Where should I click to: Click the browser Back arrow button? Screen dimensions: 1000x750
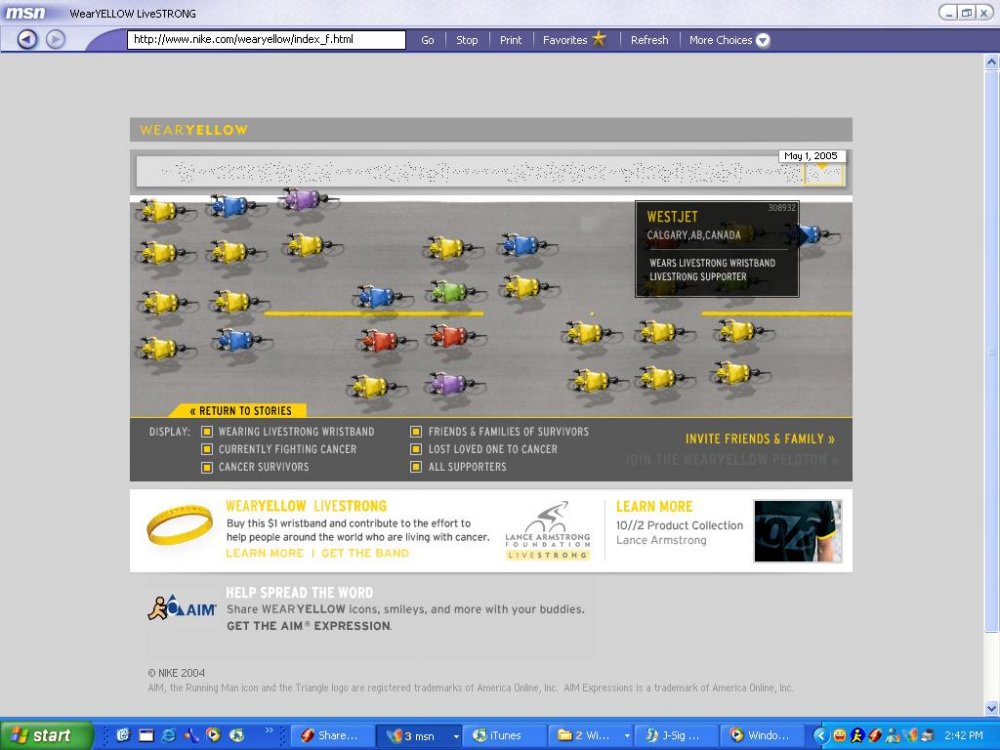27,40
